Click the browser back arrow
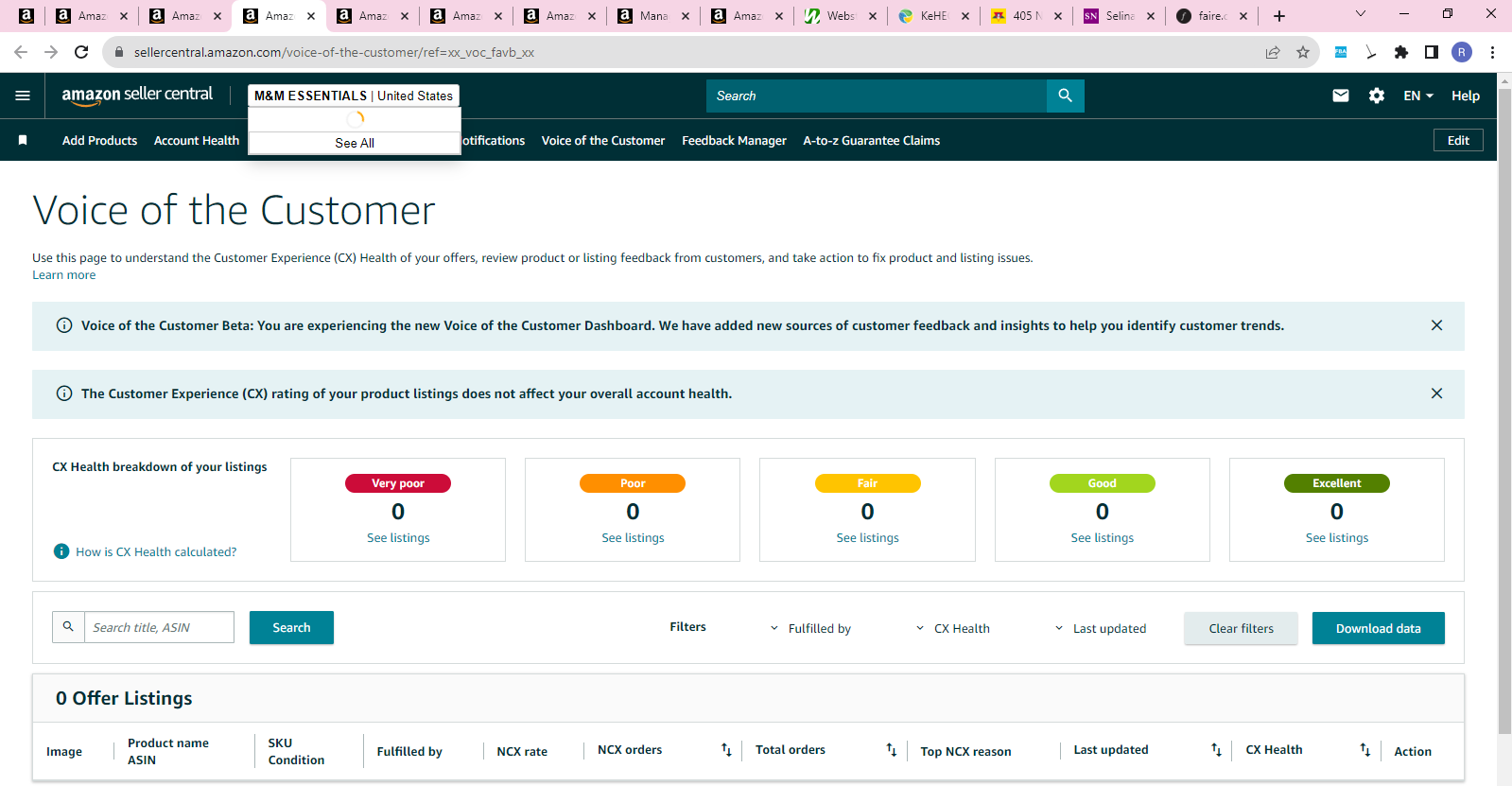 coord(21,52)
